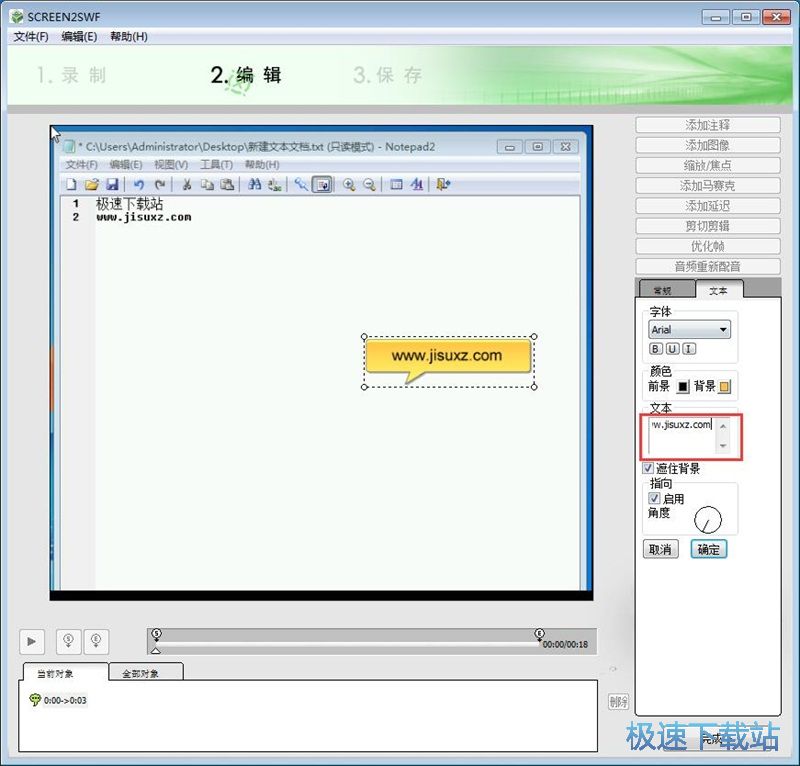The width and height of the screenshot is (800, 766).
Task: Click the bottom-right handle of the callout
Action: point(534,387)
